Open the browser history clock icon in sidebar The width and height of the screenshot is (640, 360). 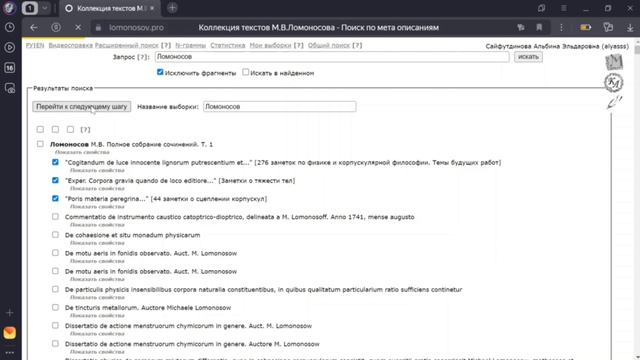point(10,27)
